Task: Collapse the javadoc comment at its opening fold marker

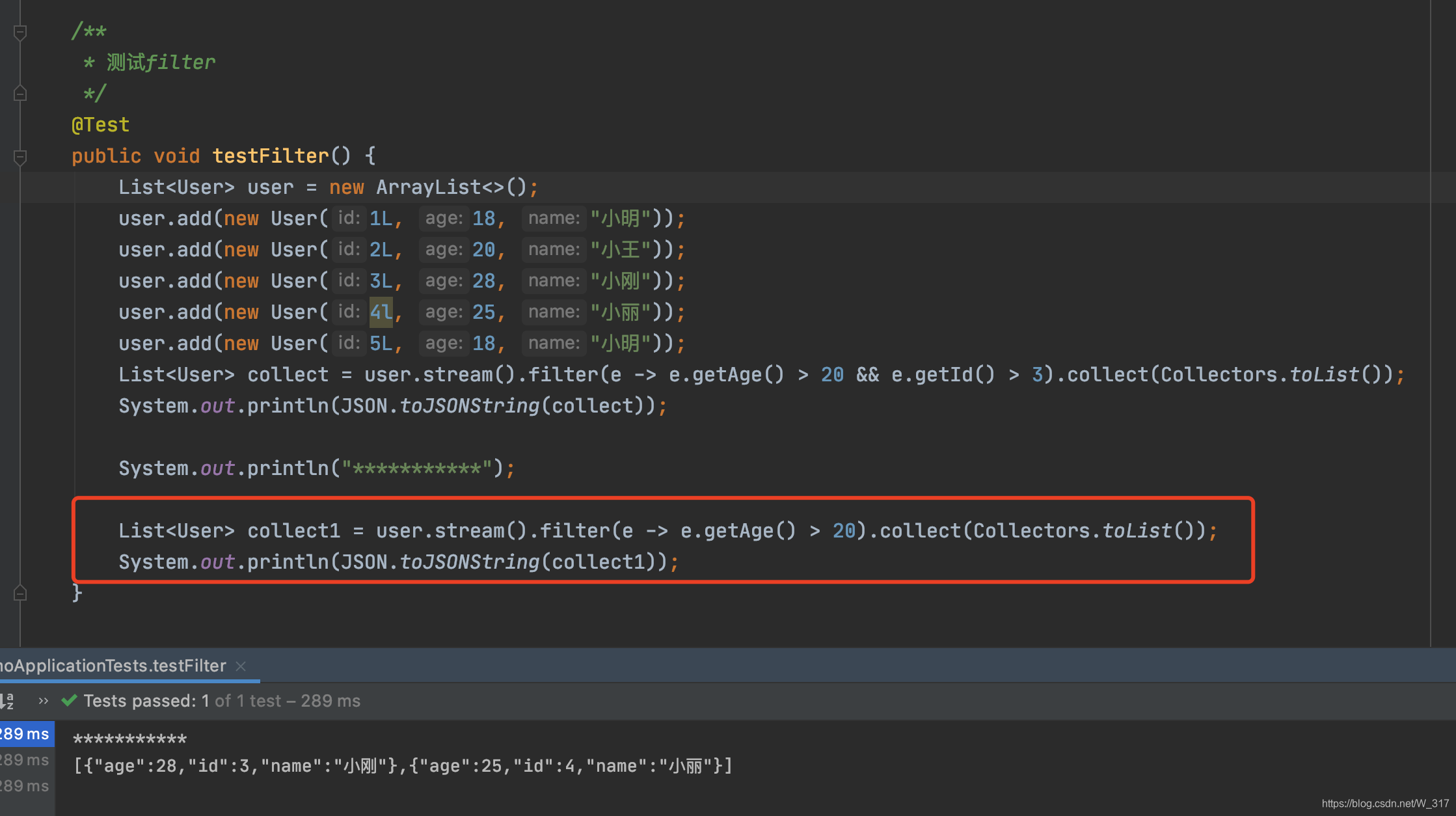Action: click(20, 31)
